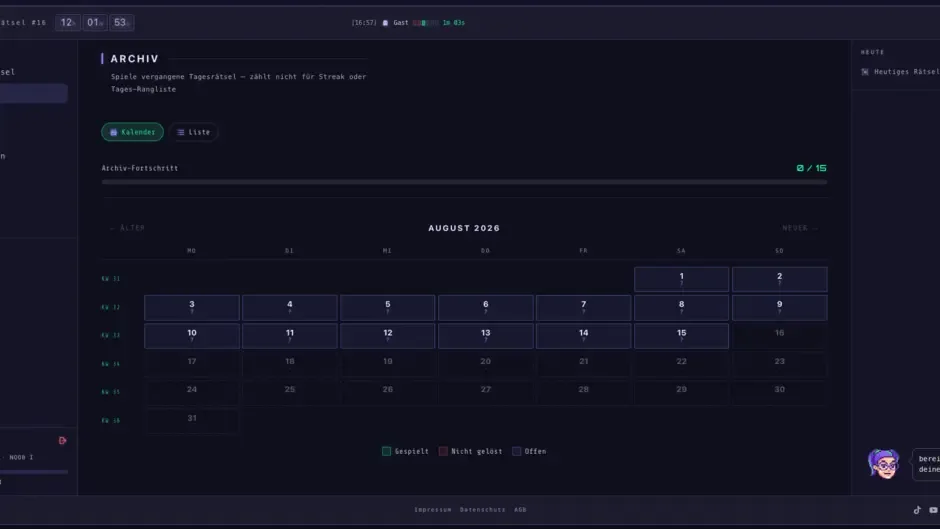940x529 pixels.
Task: Click the calendar icon in the Kalender button
Action: [113, 132]
